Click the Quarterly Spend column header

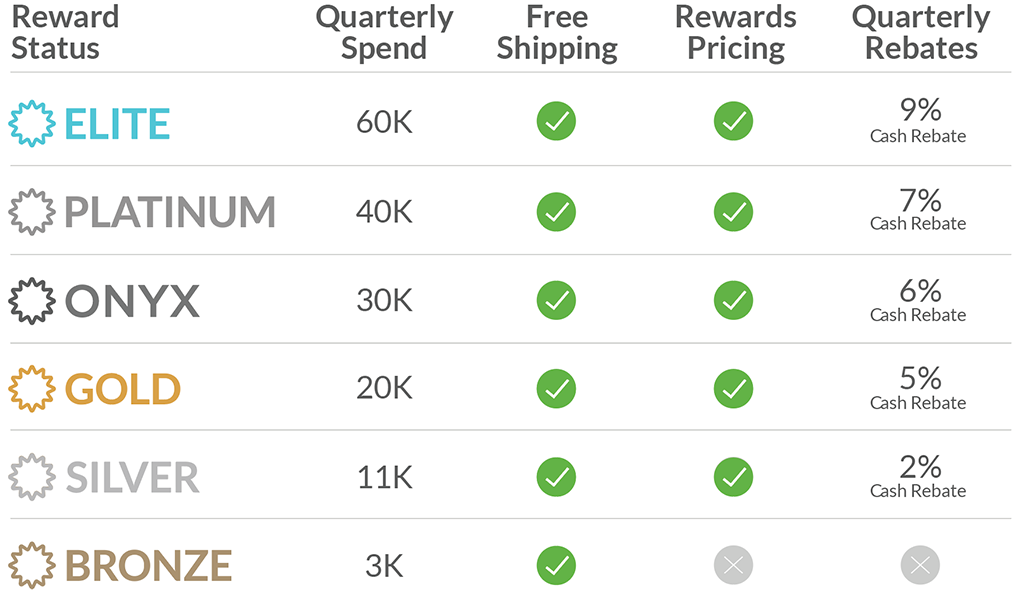[x=384, y=32]
